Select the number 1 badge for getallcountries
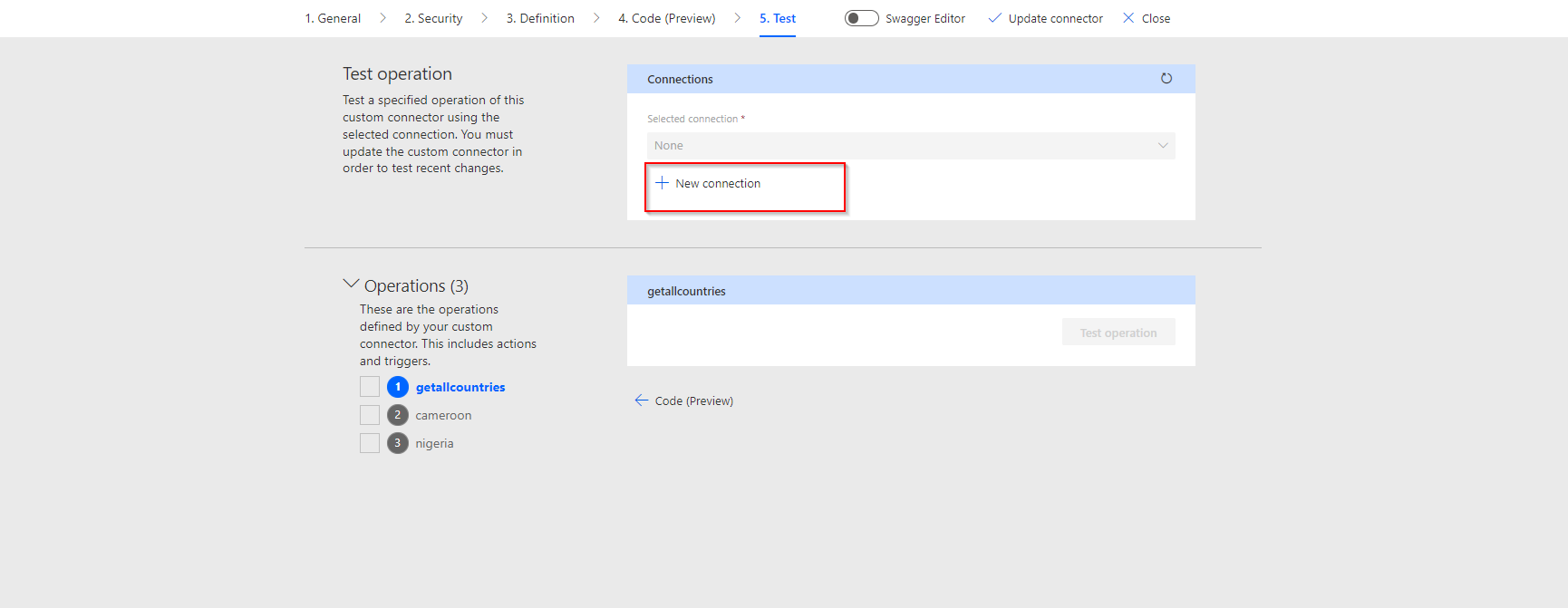 tap(397, 387)
